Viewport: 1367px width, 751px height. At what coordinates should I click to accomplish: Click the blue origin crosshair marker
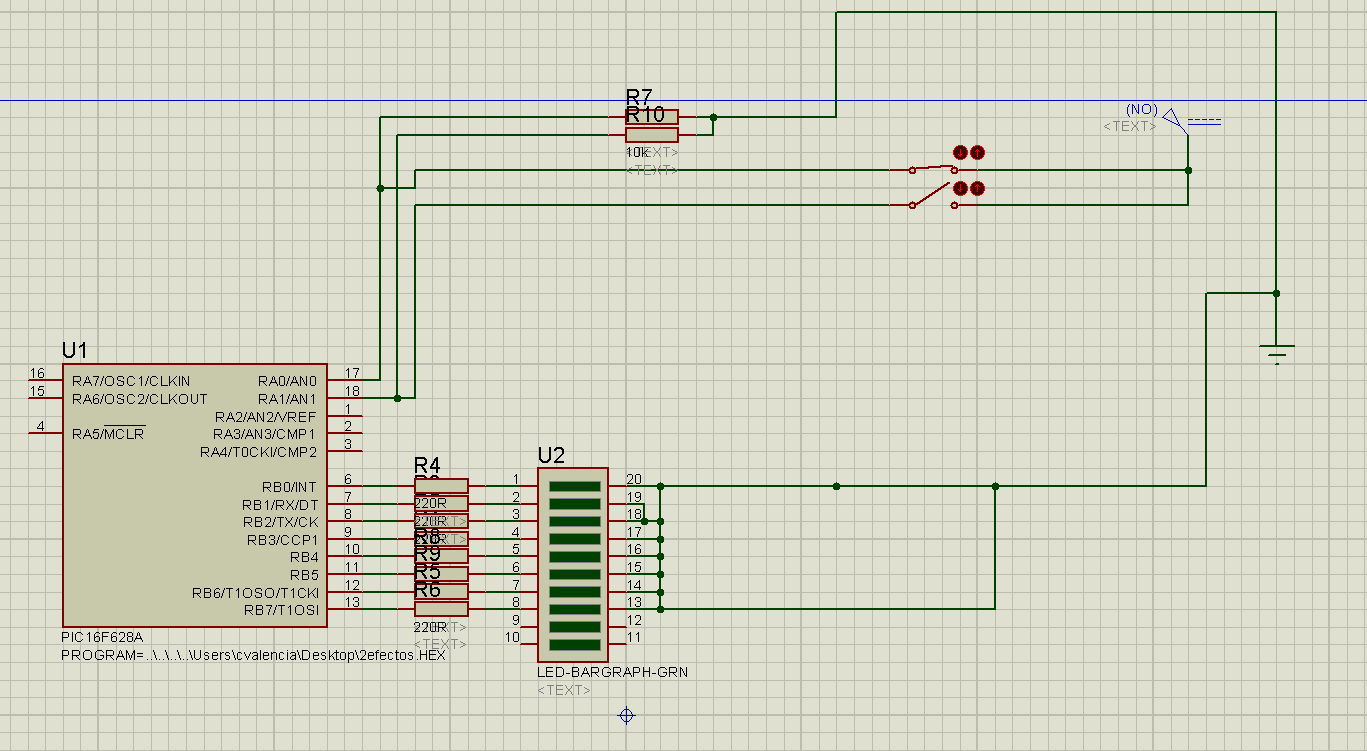point(627,715)
